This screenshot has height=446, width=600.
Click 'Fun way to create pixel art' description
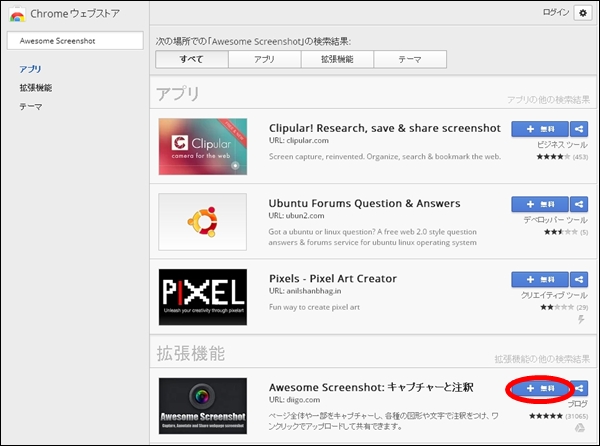coord(314,307)
